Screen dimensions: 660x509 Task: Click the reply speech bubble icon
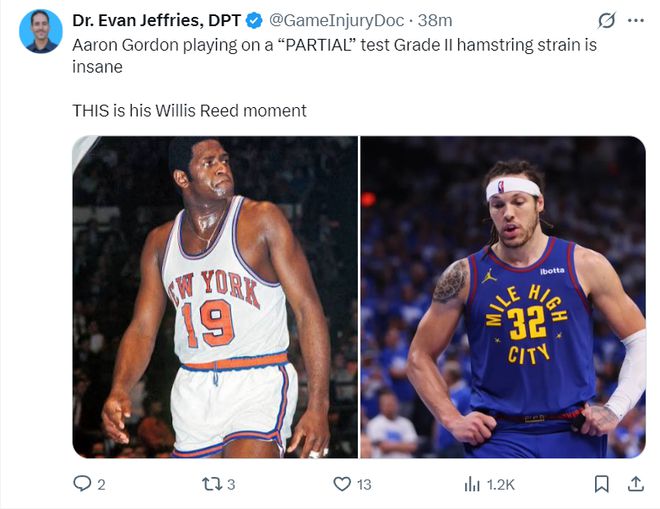click(82, 484)
